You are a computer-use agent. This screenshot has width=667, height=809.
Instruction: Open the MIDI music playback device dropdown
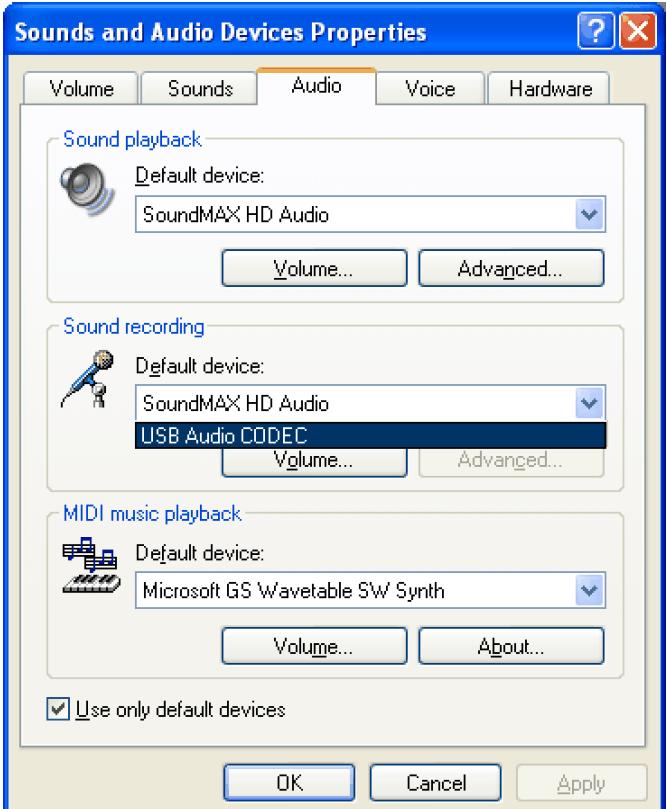589,590
